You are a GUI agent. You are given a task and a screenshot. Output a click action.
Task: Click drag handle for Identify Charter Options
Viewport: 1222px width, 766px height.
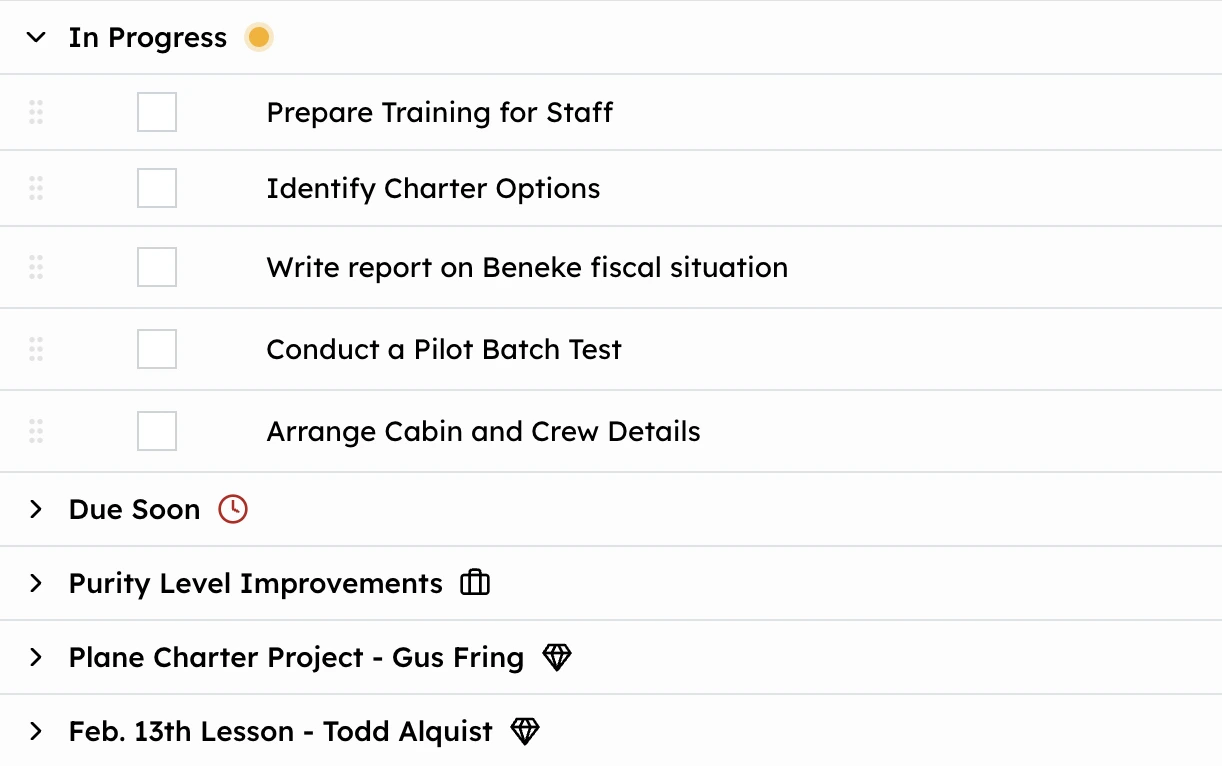coord(36,188)
